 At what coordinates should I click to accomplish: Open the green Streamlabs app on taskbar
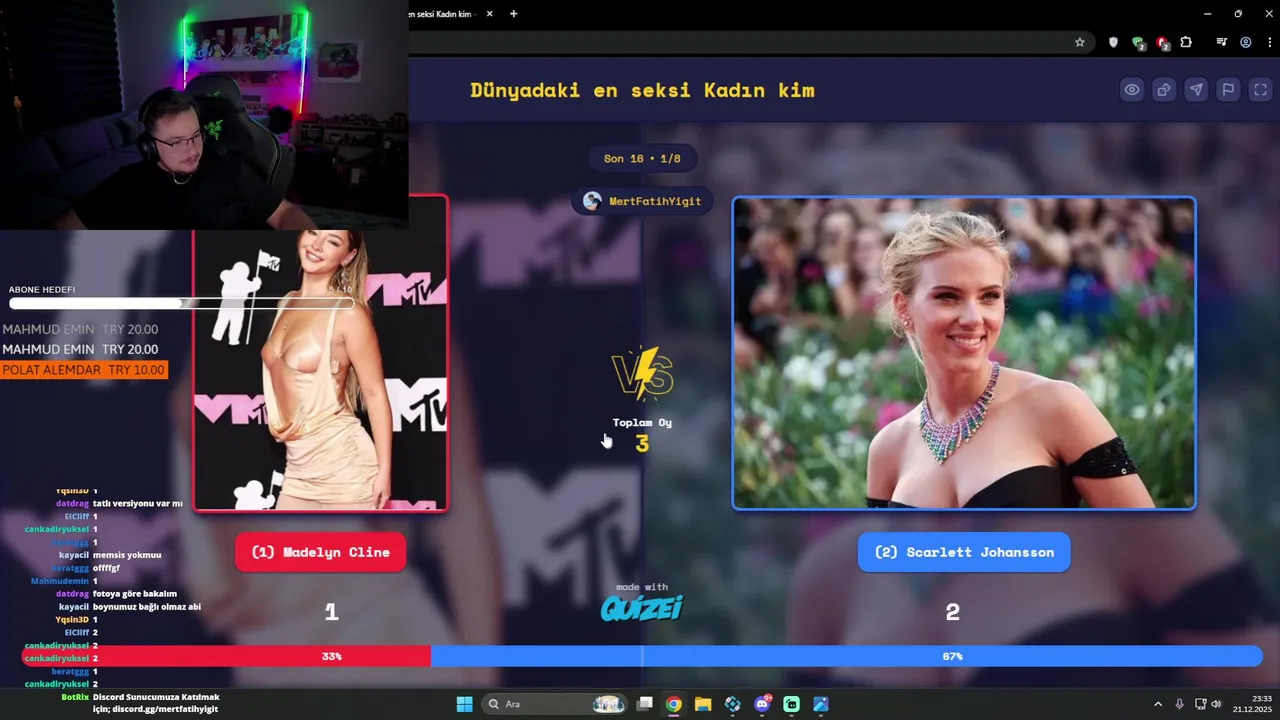coord(791,704)
